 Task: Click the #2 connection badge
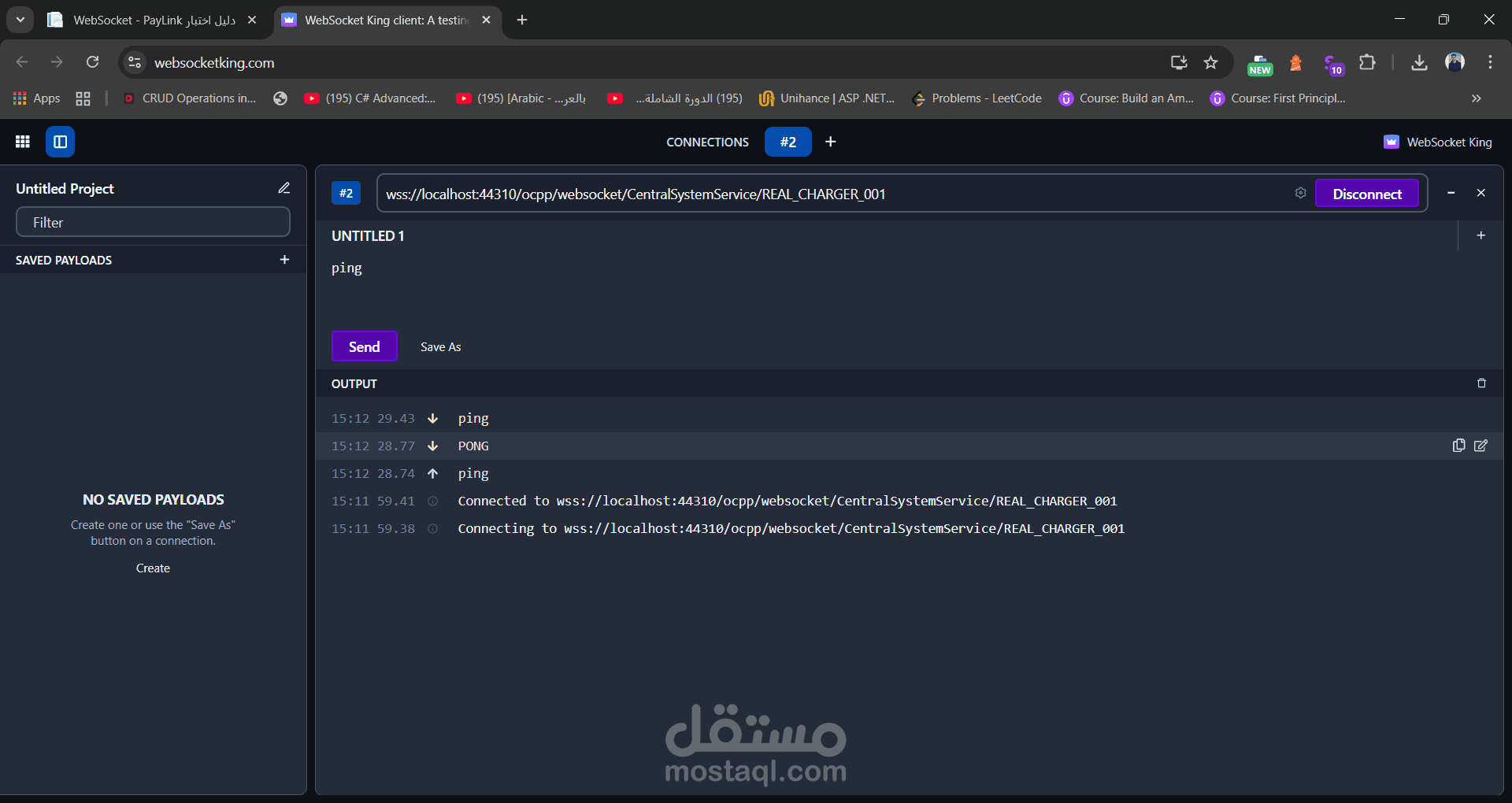346,193
